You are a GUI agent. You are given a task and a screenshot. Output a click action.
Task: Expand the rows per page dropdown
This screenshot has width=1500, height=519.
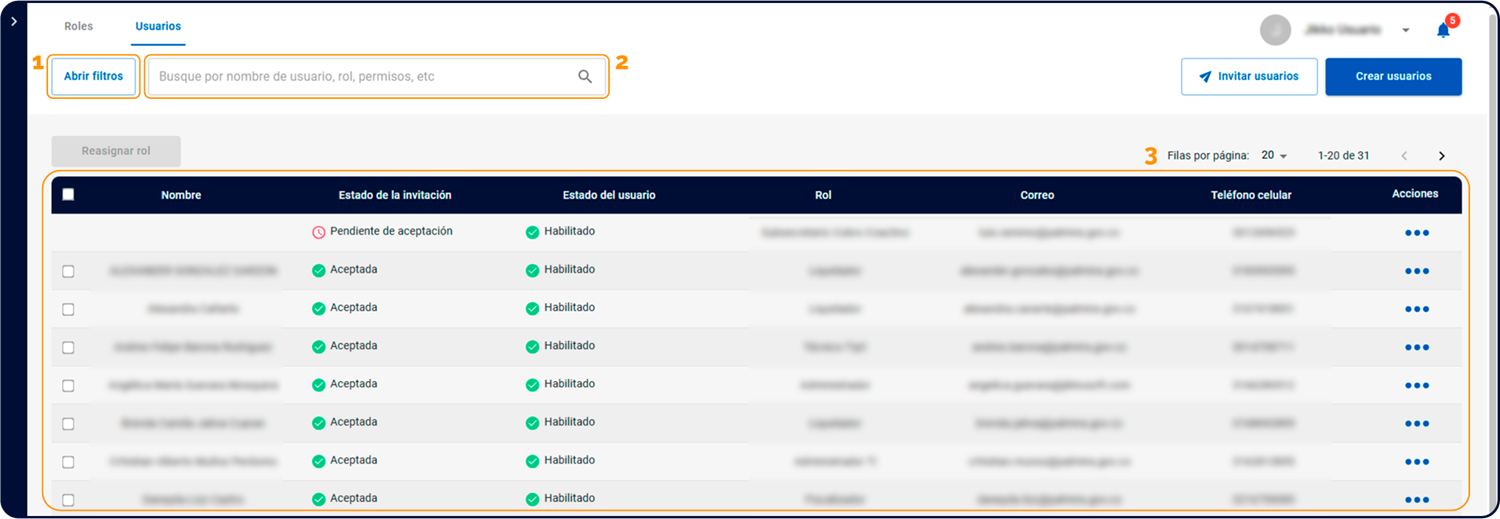pos(1274,156)
